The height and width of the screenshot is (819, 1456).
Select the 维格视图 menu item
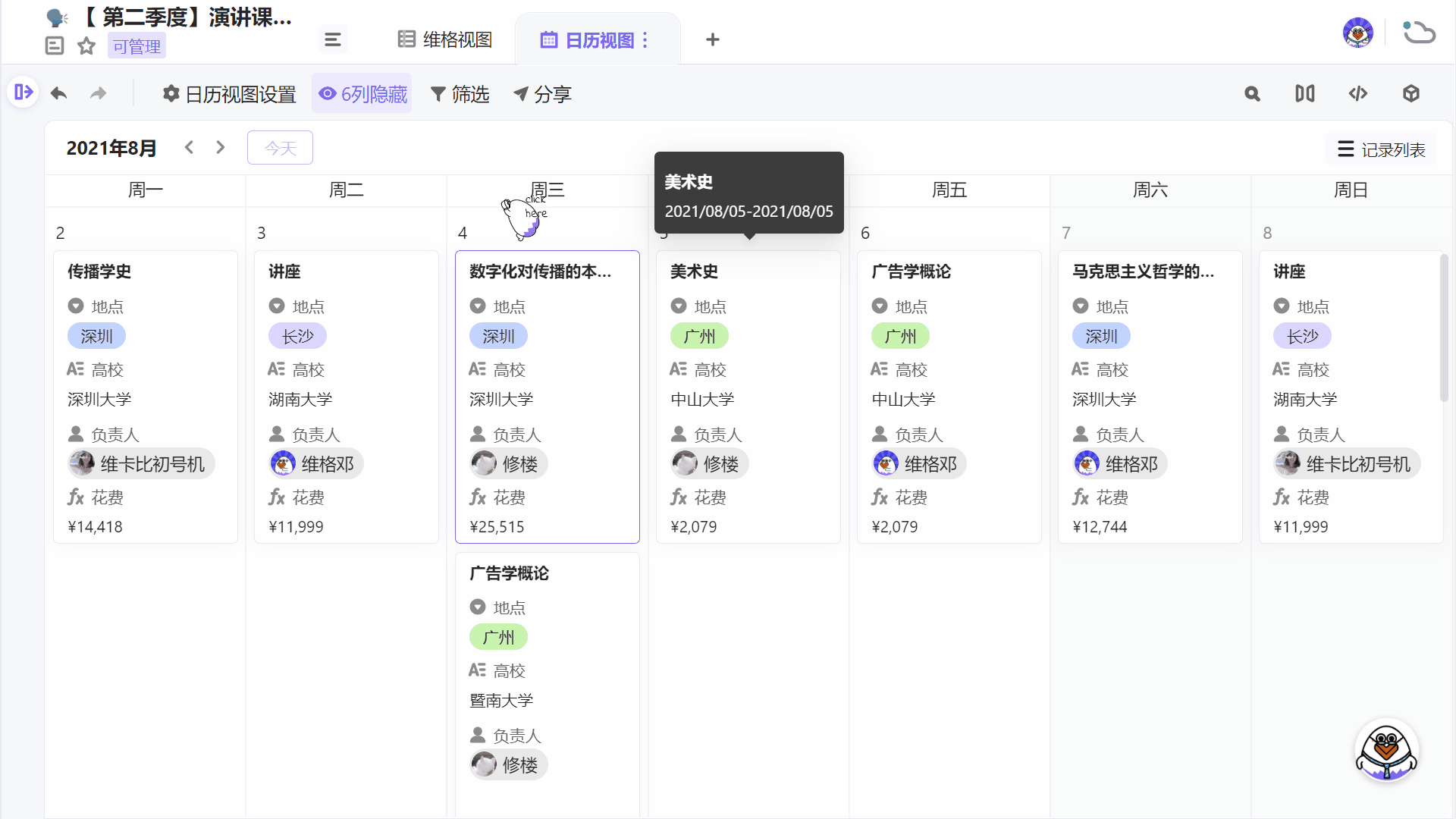tap(445, 40)
